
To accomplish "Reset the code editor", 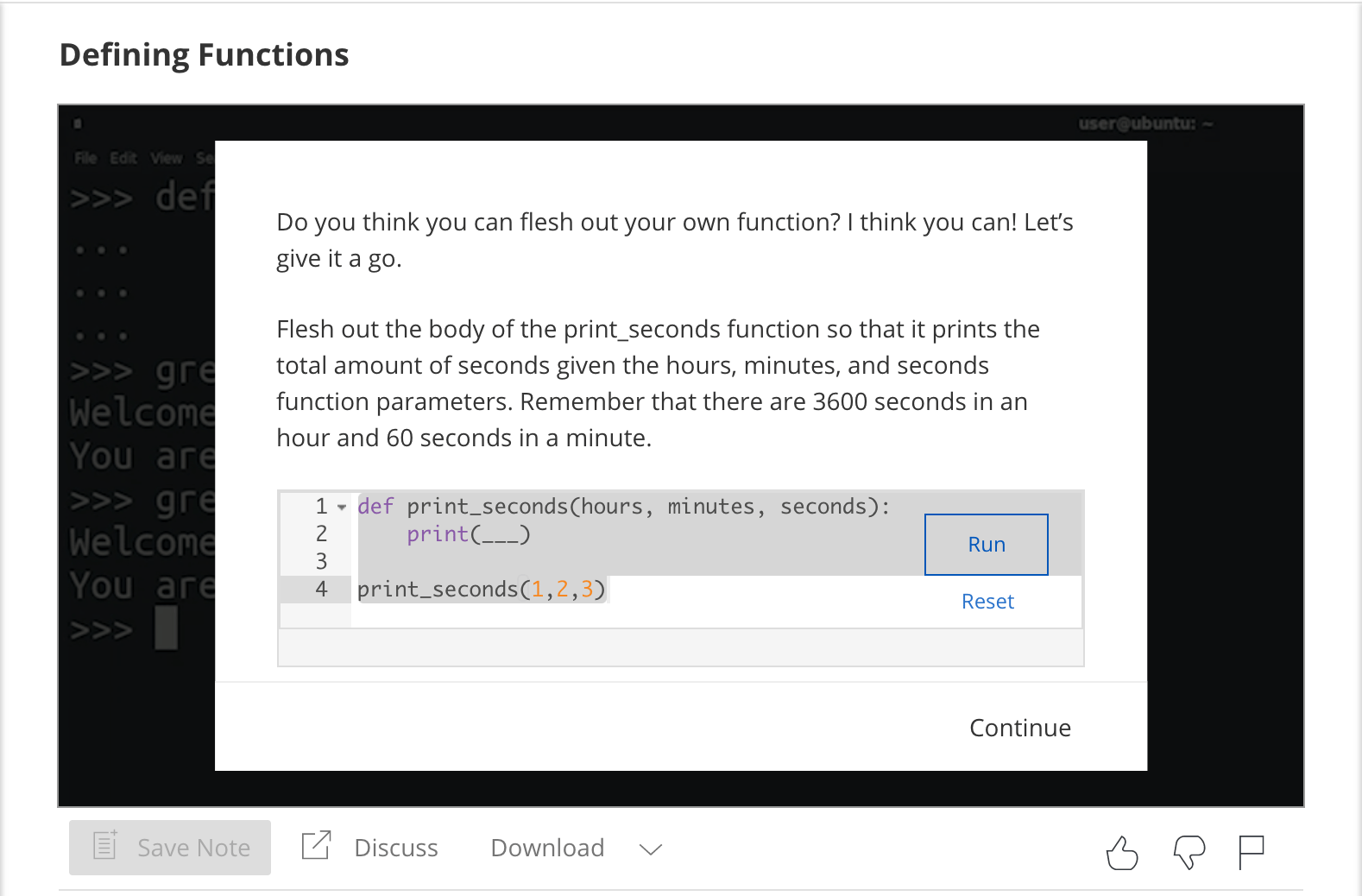I will point(987,602).
